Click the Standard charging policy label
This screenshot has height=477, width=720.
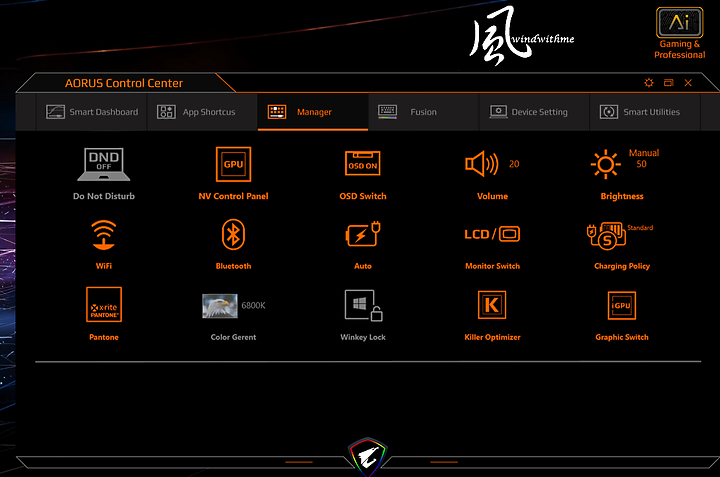pos(640,228)
